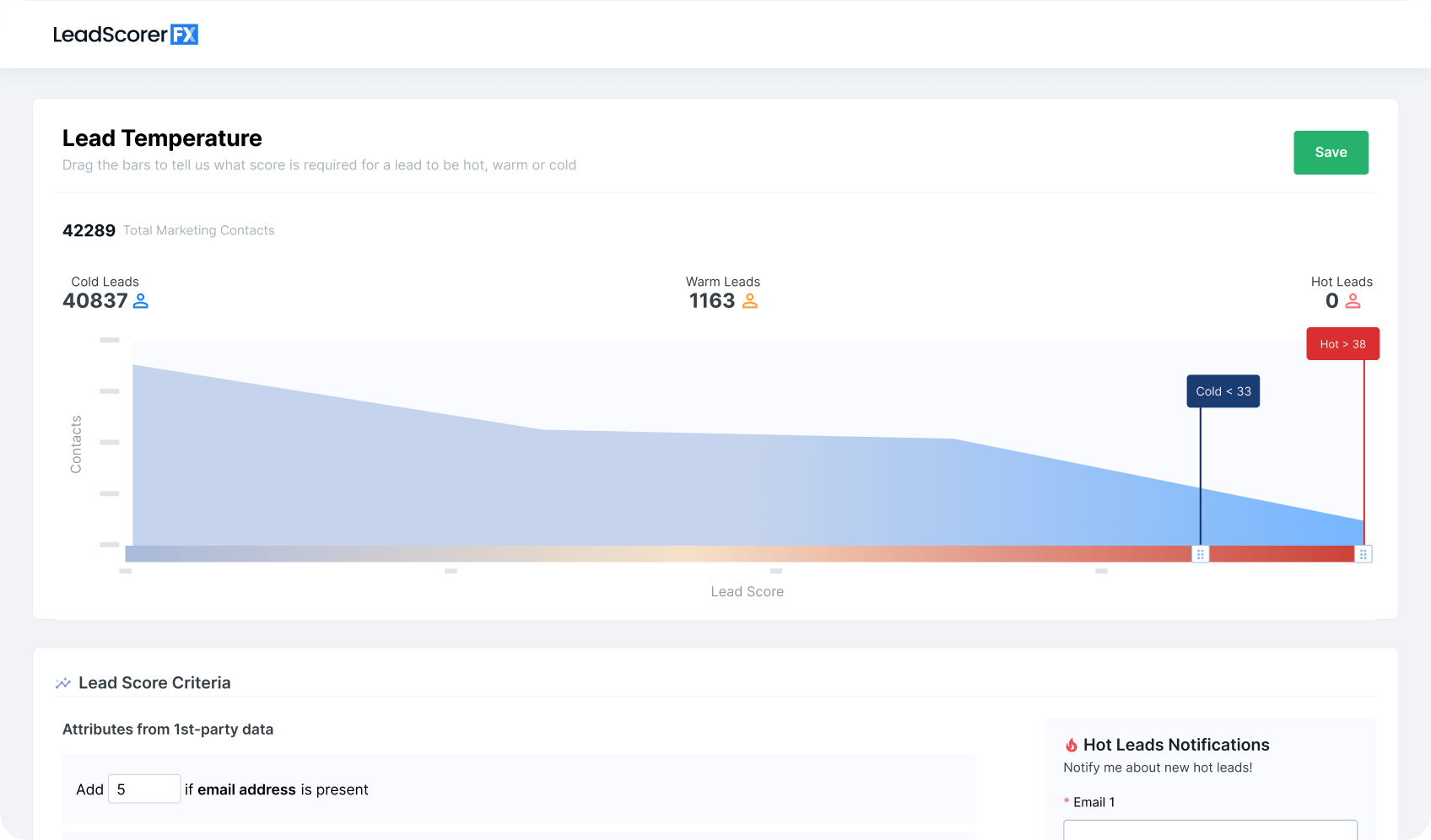Click the Hot Leads Notifications heading
Image resolution: width=1431 pixels, height=840 pixels.
[1176, 745]
